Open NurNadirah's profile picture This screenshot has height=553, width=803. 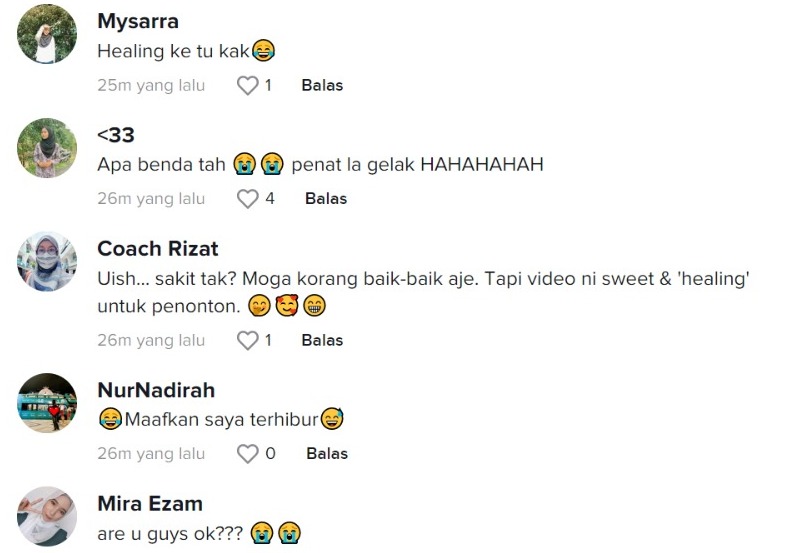tap(47, 403)
